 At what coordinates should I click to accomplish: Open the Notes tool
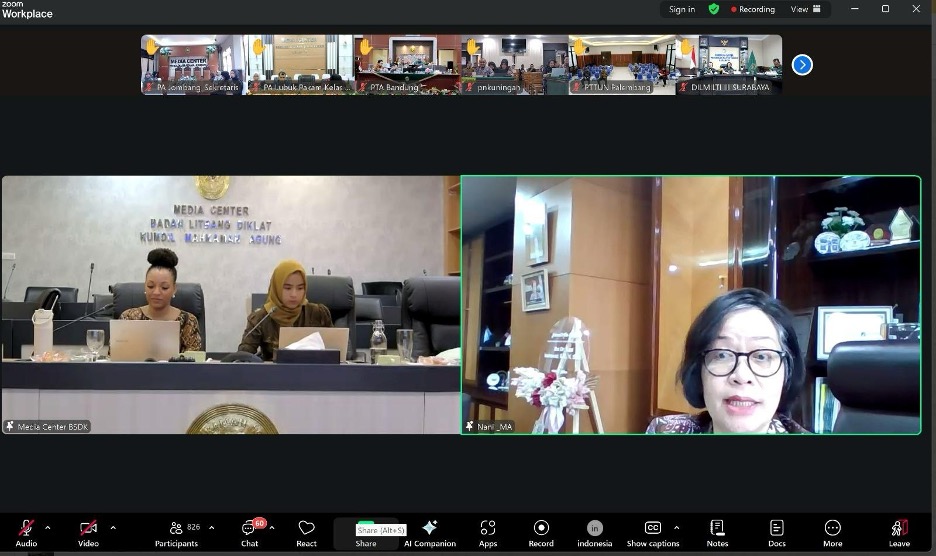coord(717,533)
